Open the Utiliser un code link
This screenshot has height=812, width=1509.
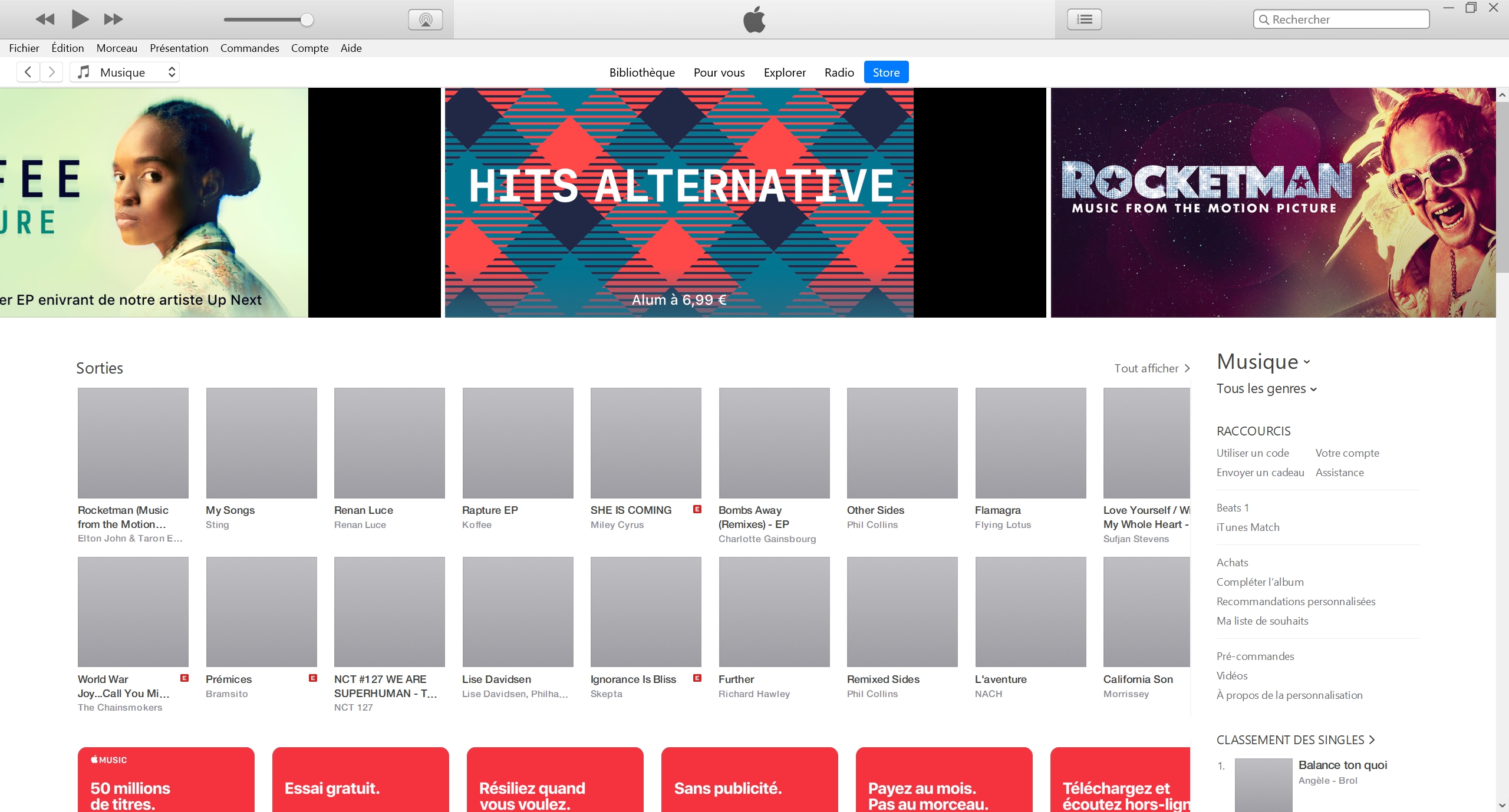(x=1253, y=453)
